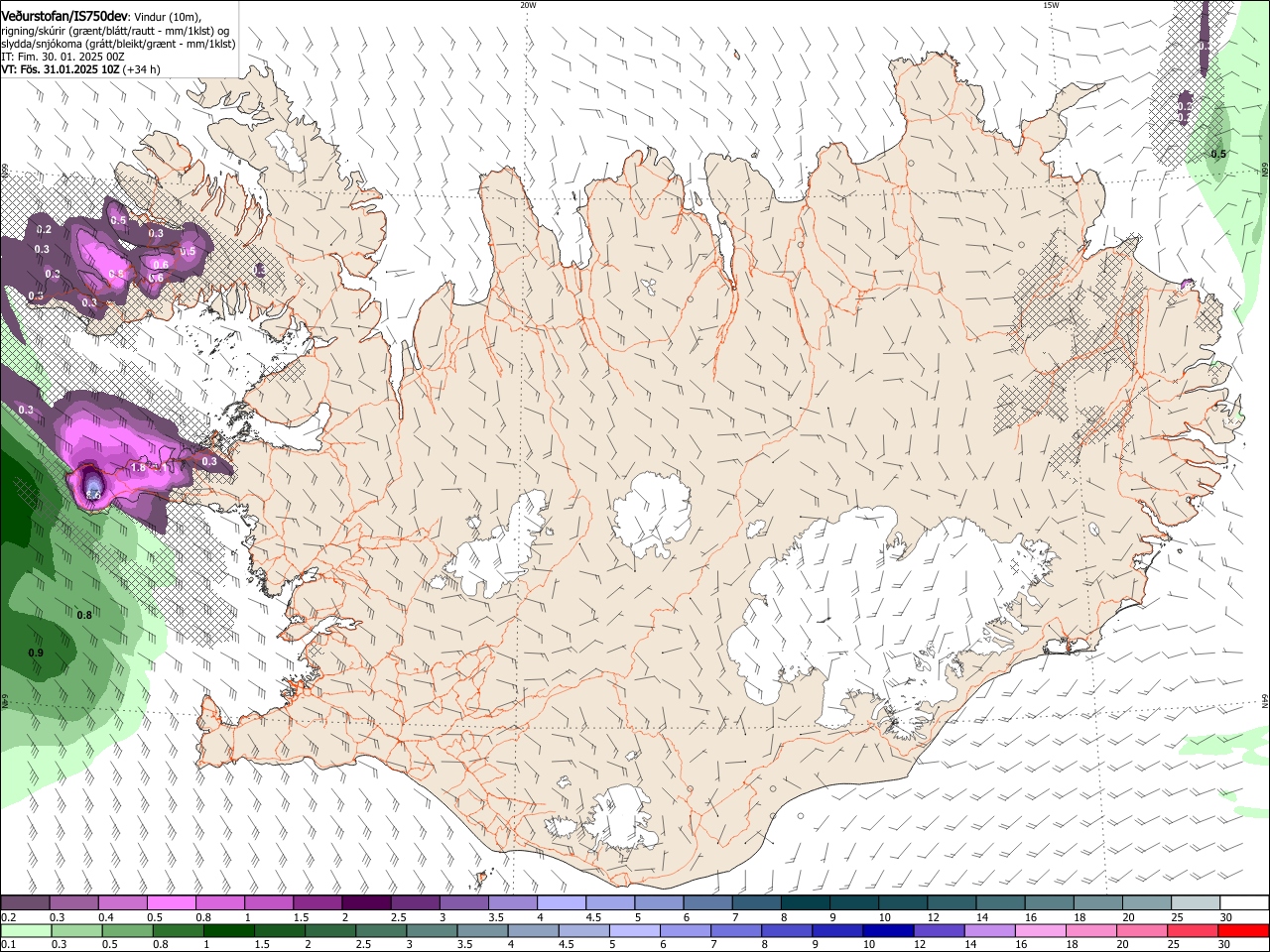Click the 0.5 swatch in lower green legend row
This screenshot has width=1270, height=952.
click(x=127, y=931)
